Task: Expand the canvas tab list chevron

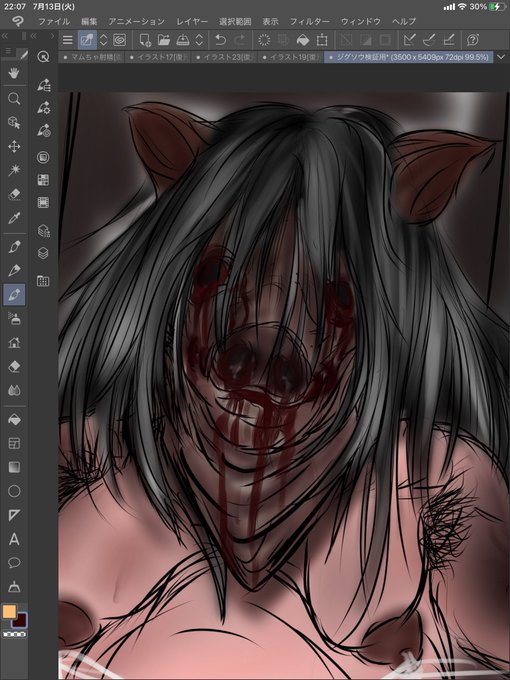Action: (x=501, y=57)
